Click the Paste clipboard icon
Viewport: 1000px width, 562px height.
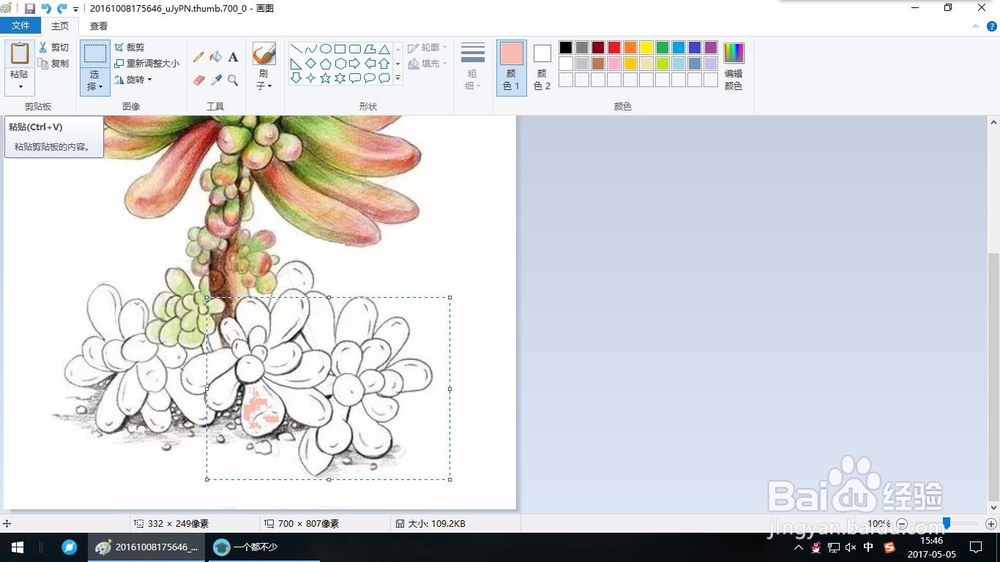pos(20,54)
